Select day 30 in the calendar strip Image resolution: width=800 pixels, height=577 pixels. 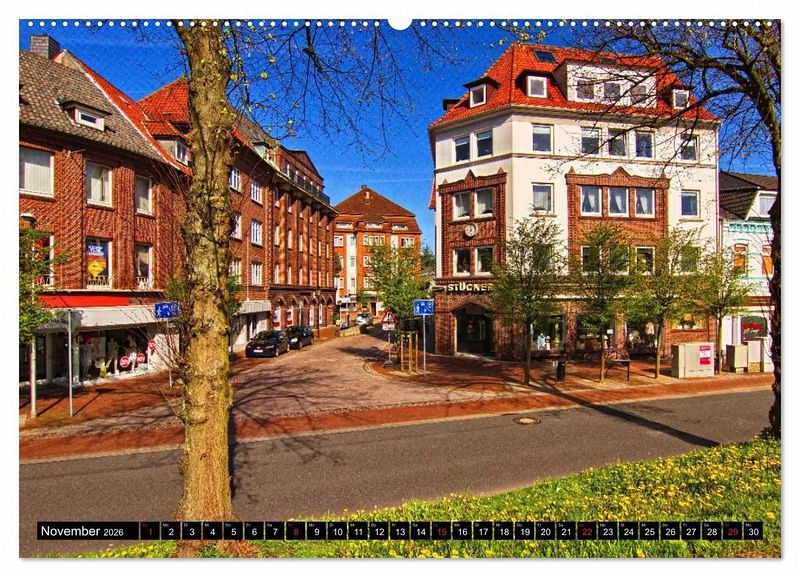click(754, 531)
